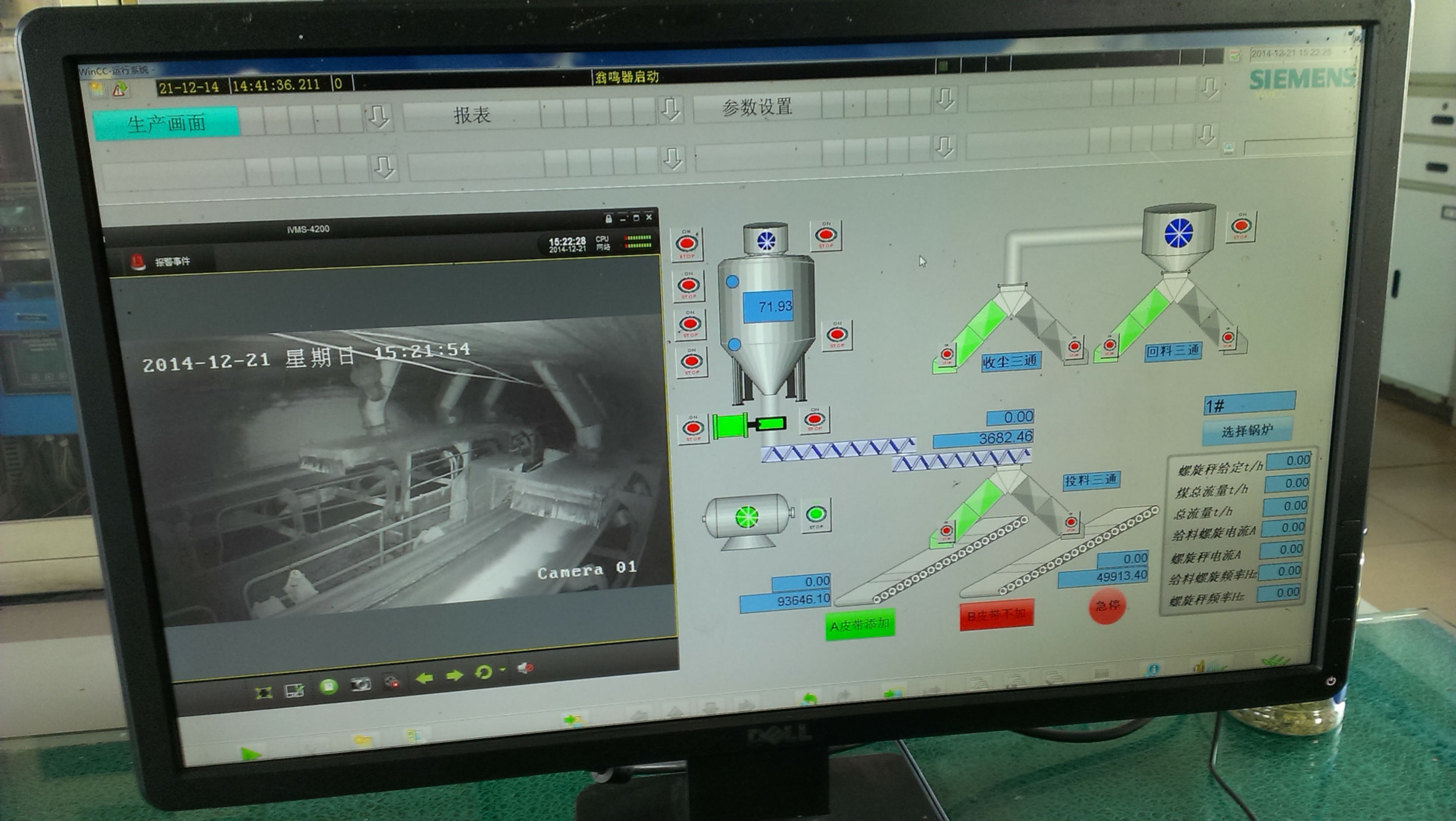Click lower blue level indicator on silo
Image resolution: width=1456 pixels, height=821 pixels.
coord(734,344)
